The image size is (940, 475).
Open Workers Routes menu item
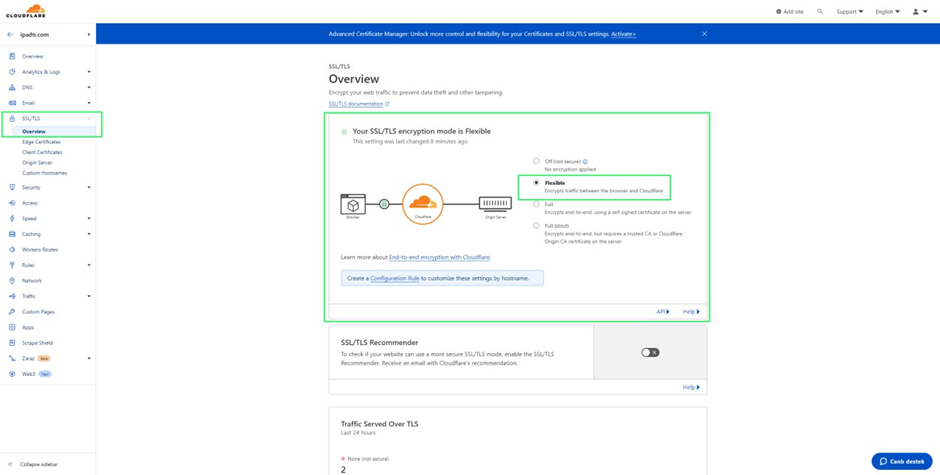(40, 249)
